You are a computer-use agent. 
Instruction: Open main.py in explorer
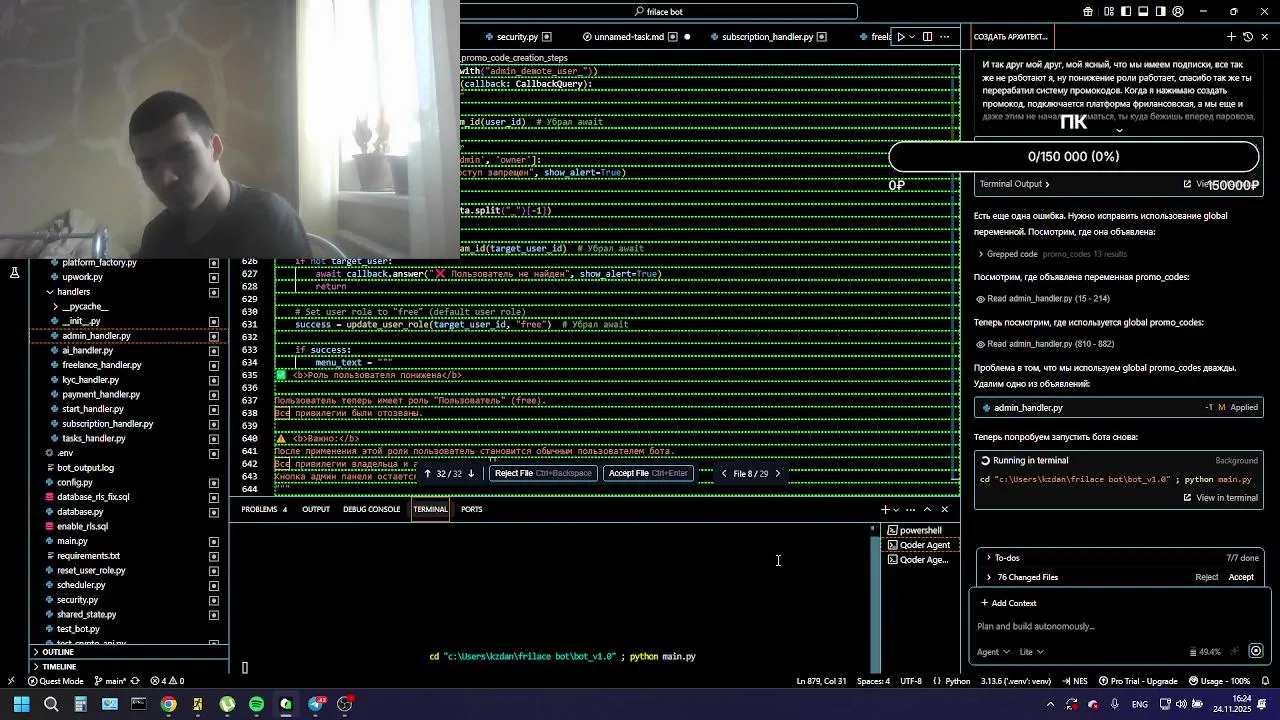72,541
